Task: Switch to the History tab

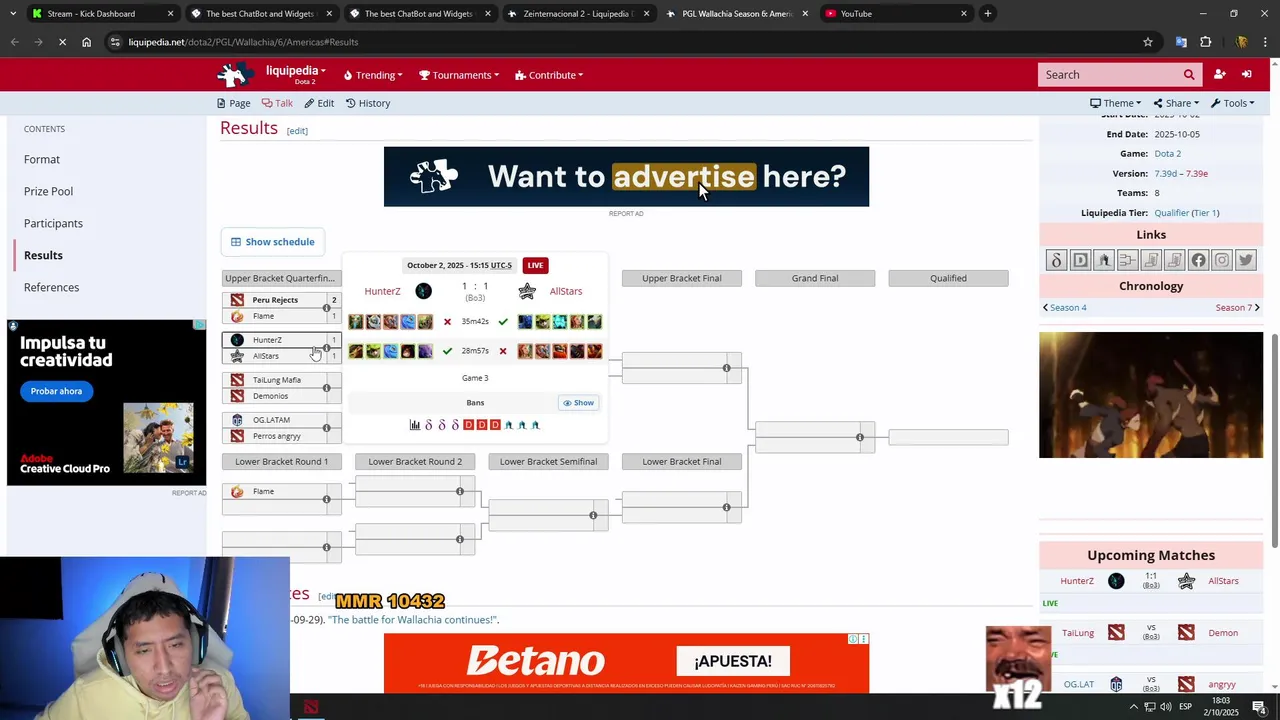Action: 368,103
